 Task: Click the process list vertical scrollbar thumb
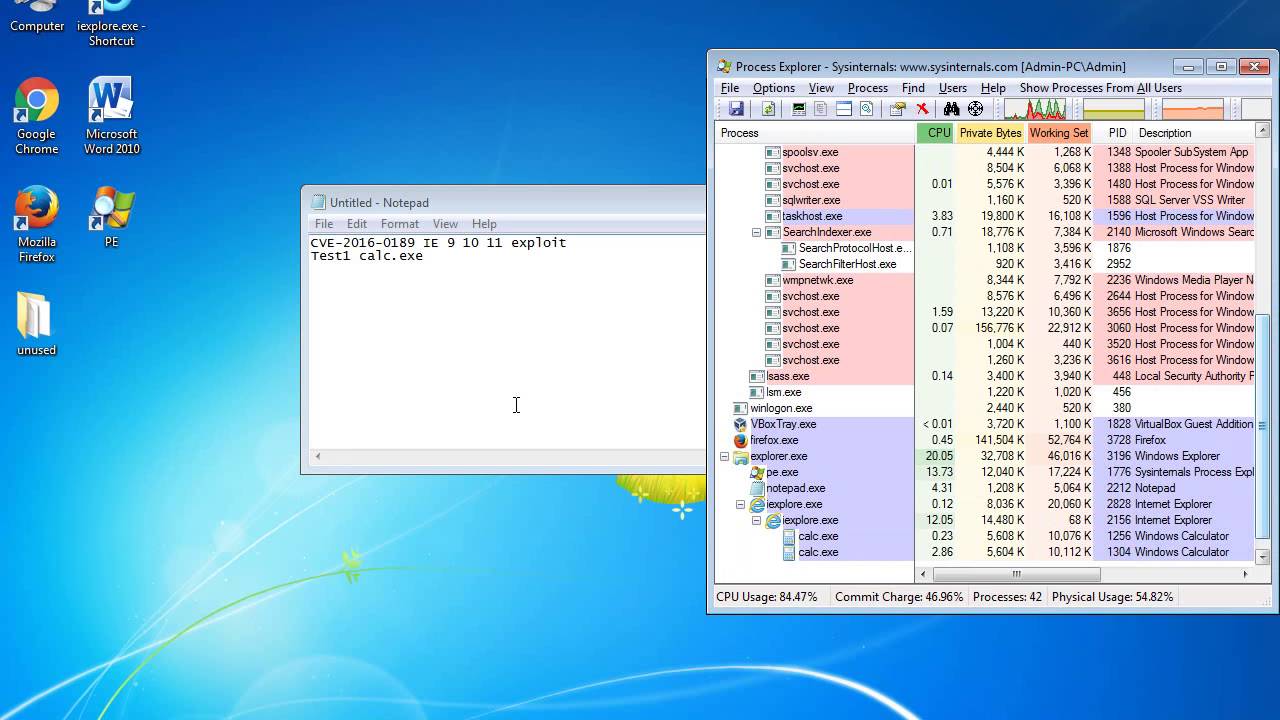[x=1262, y=426]
